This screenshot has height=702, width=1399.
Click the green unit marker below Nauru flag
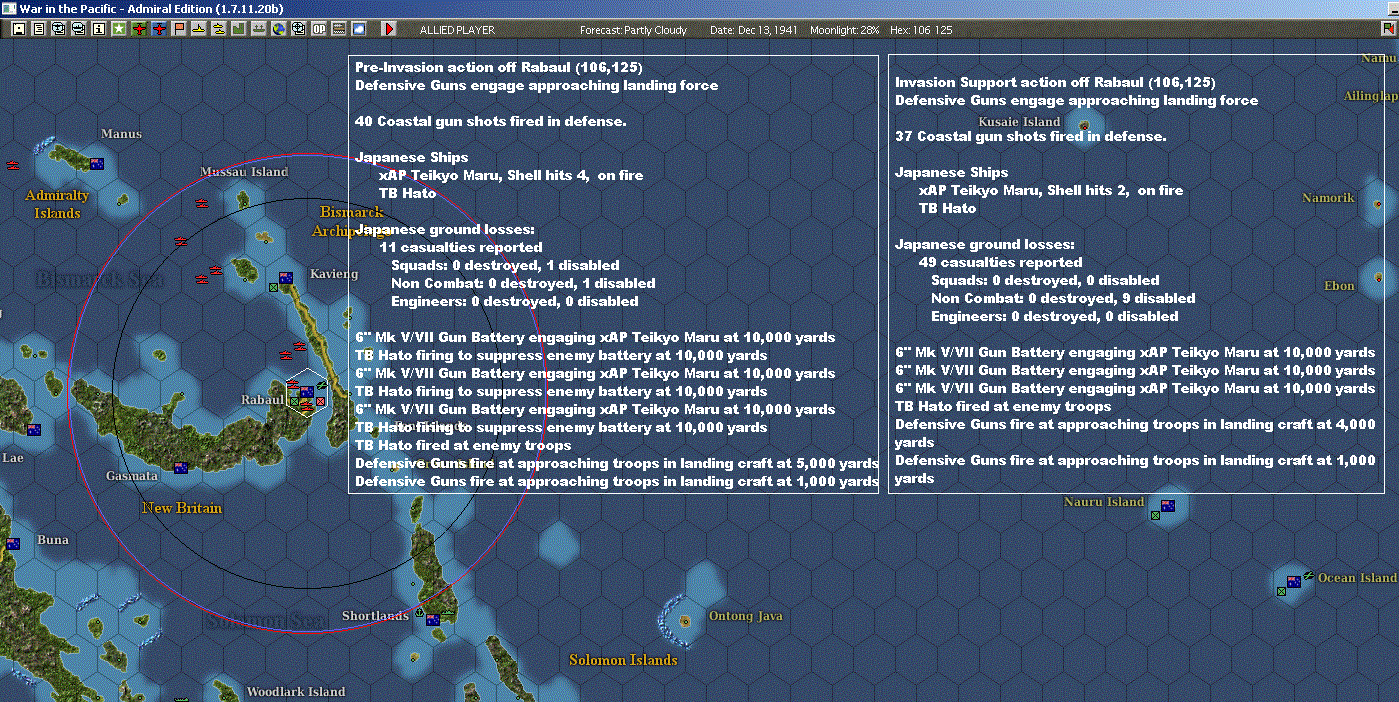tap(1155, 515)
